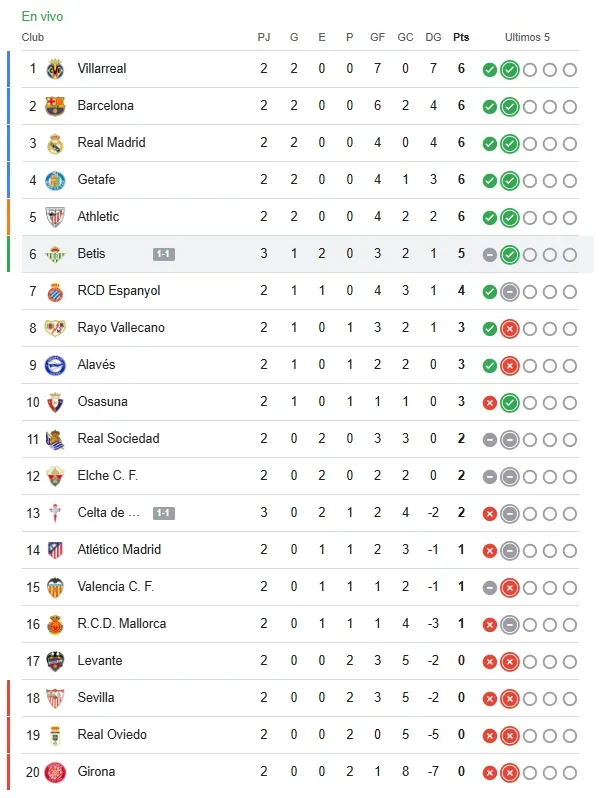Select the Real Sociedad team name

click(x=118, y=439)
